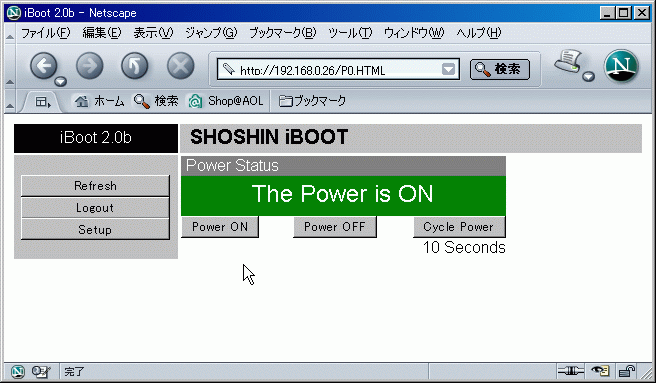Click the 検索 search button beside URL
Screen dimensions: 656x383
coord(500,69)
